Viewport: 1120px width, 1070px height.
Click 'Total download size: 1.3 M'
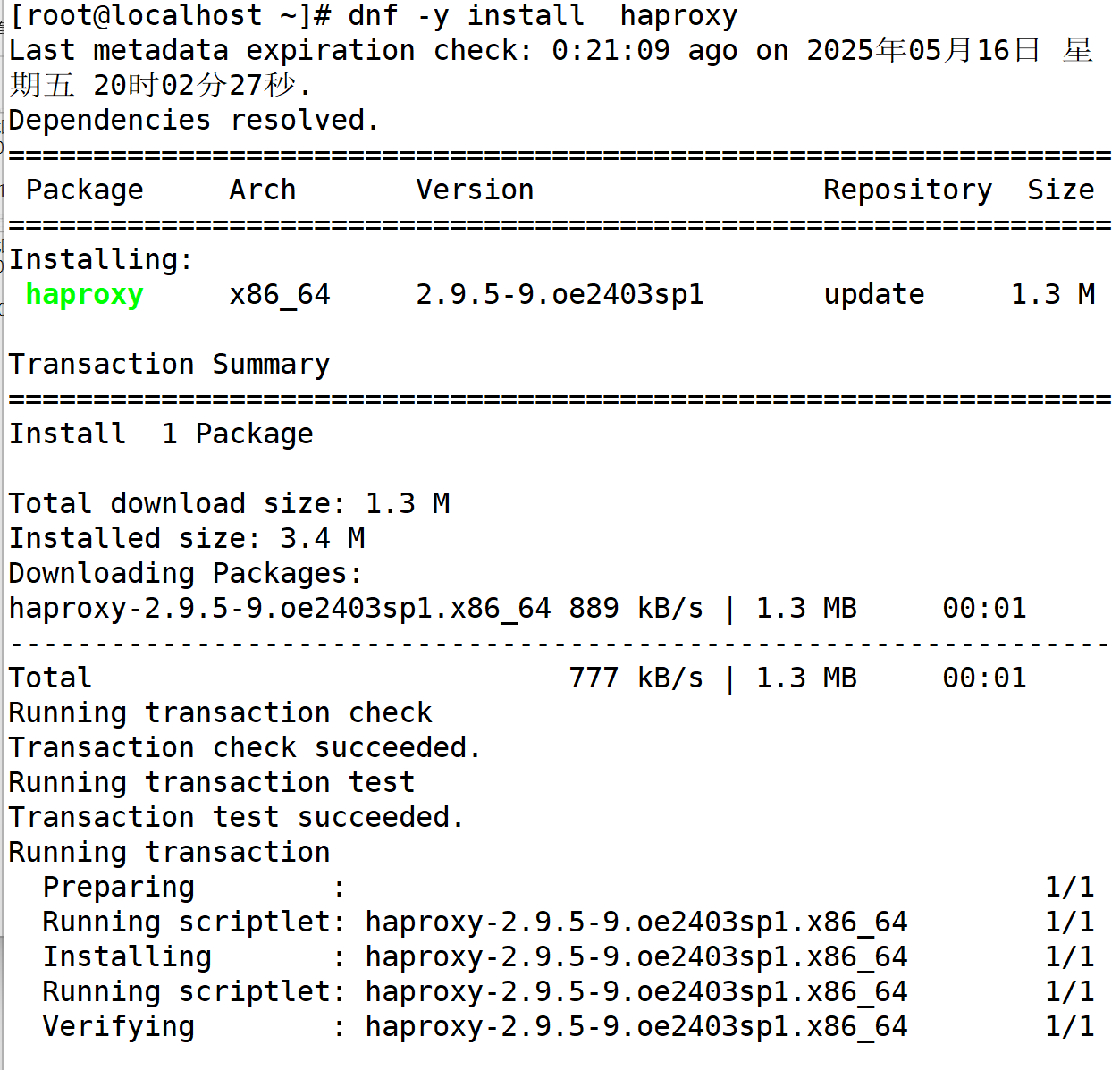[x=229, y=504]
